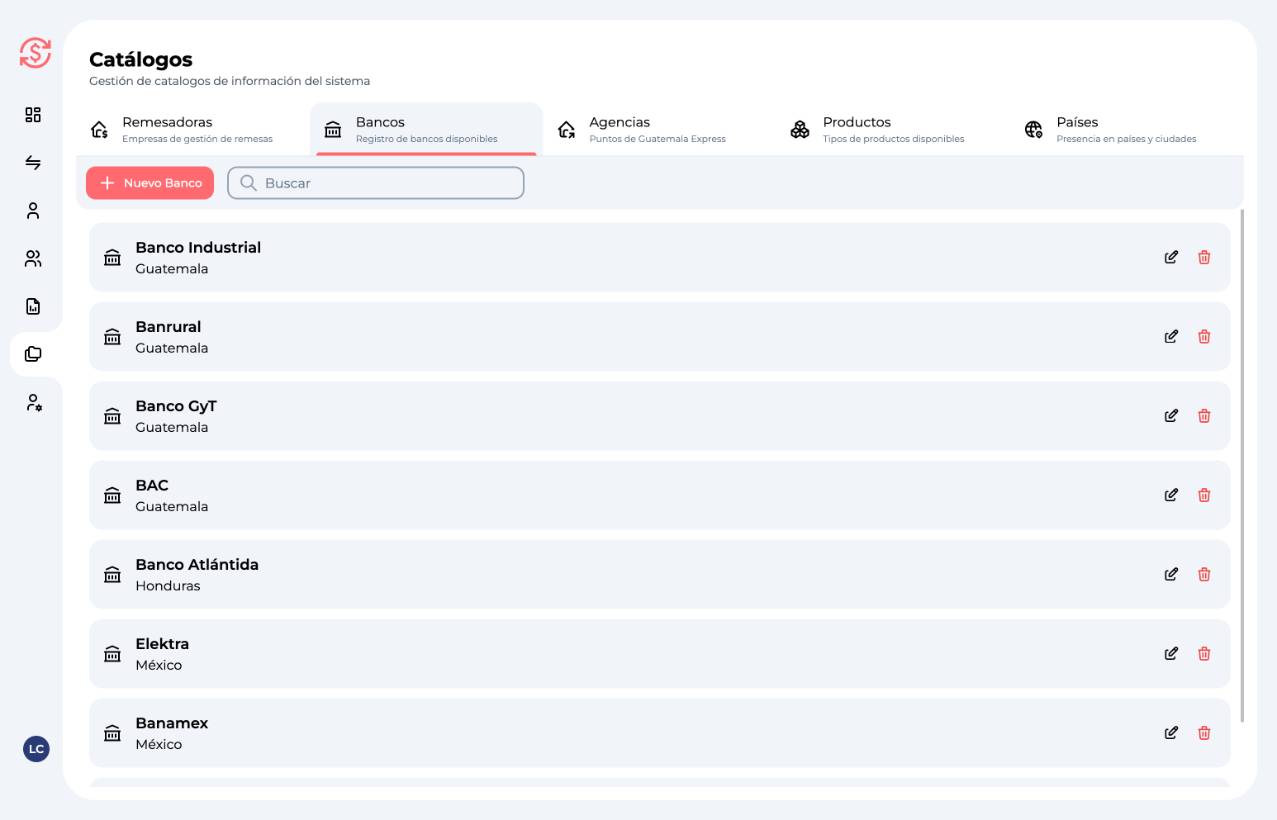Edit the Banco Industrial entry
This screenshot has width=1277, height=820.
(x=1171, y=257)
